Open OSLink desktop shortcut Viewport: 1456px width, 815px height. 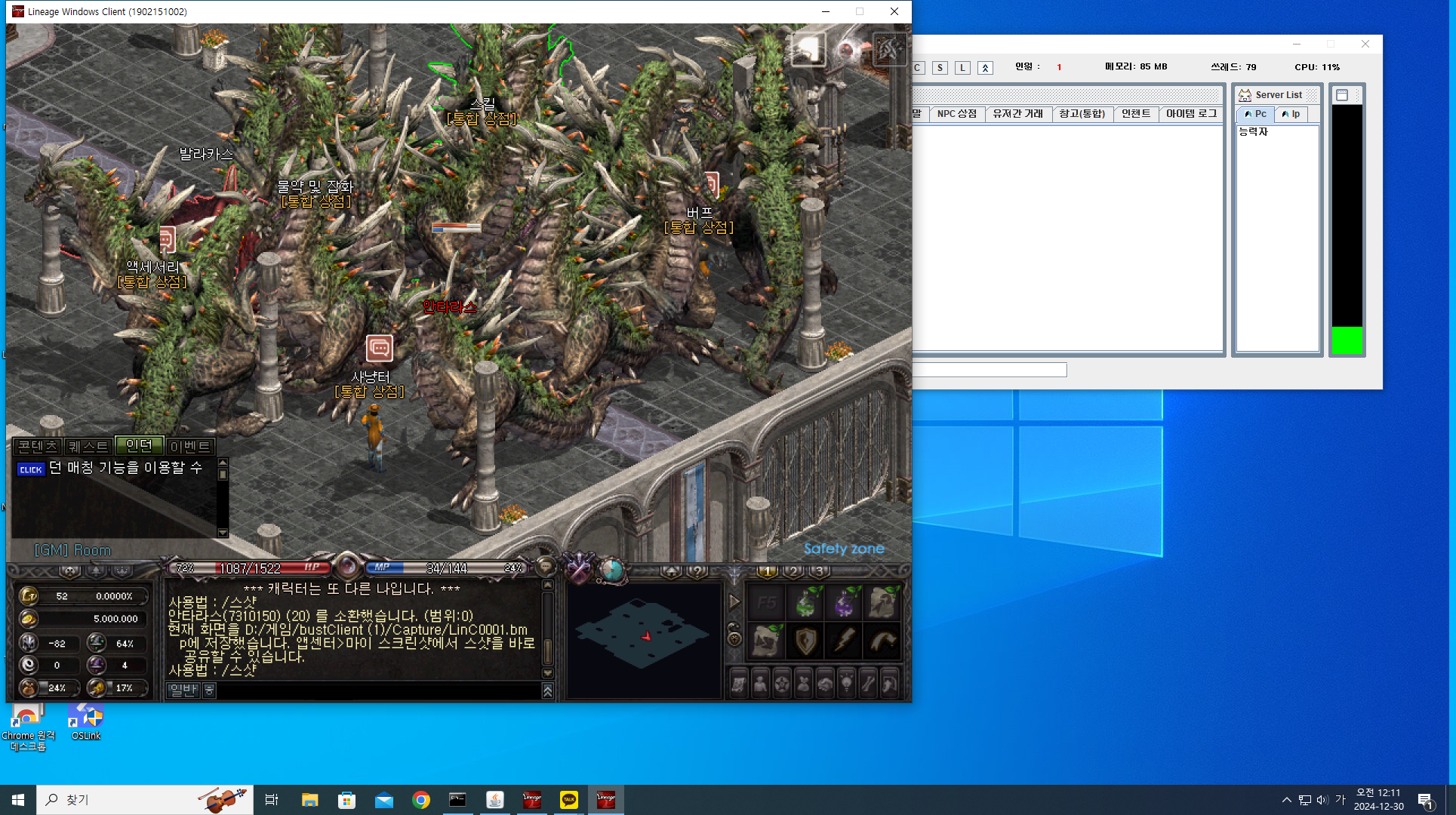pos(85,722)
